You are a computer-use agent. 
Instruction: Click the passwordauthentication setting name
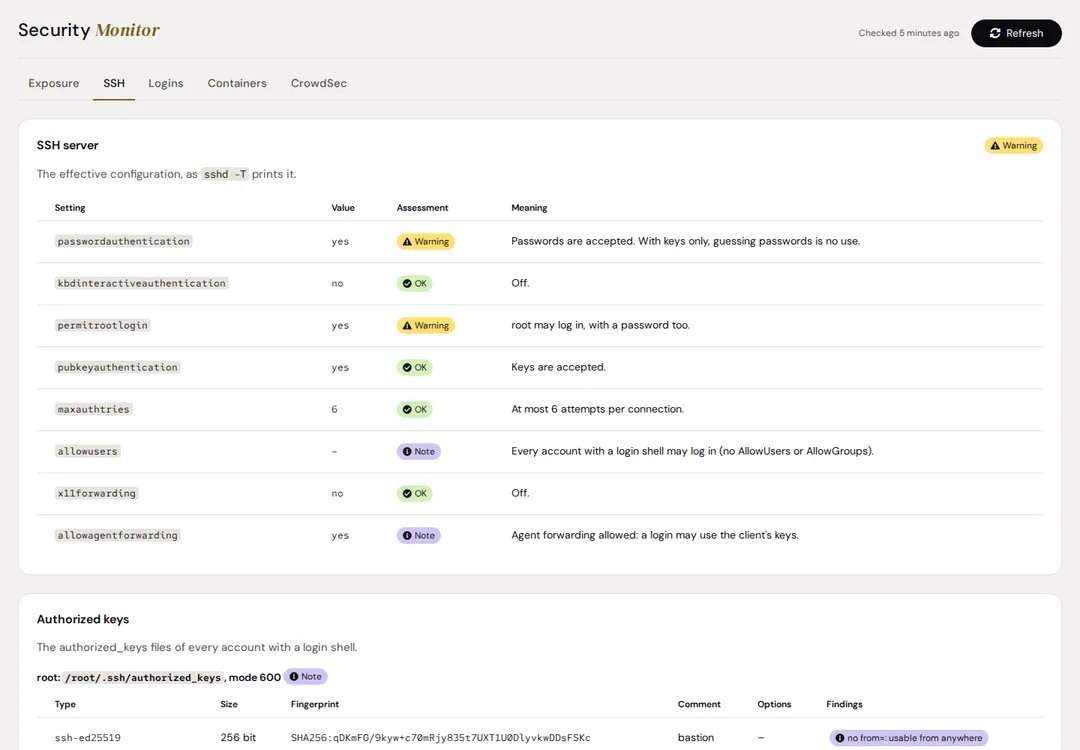[x=123, y=242]
